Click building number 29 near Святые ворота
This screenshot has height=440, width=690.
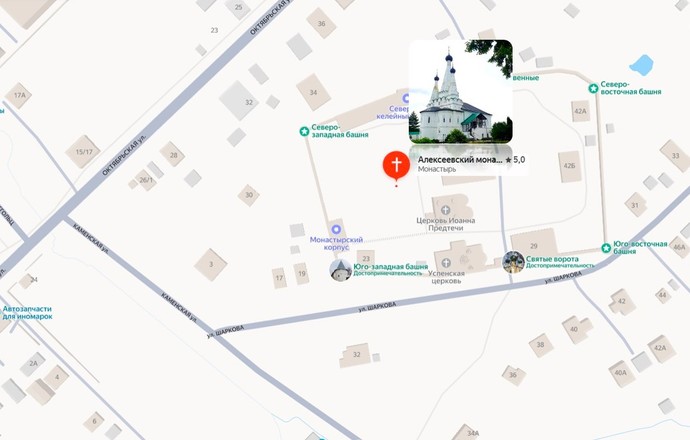coord(534,246)
